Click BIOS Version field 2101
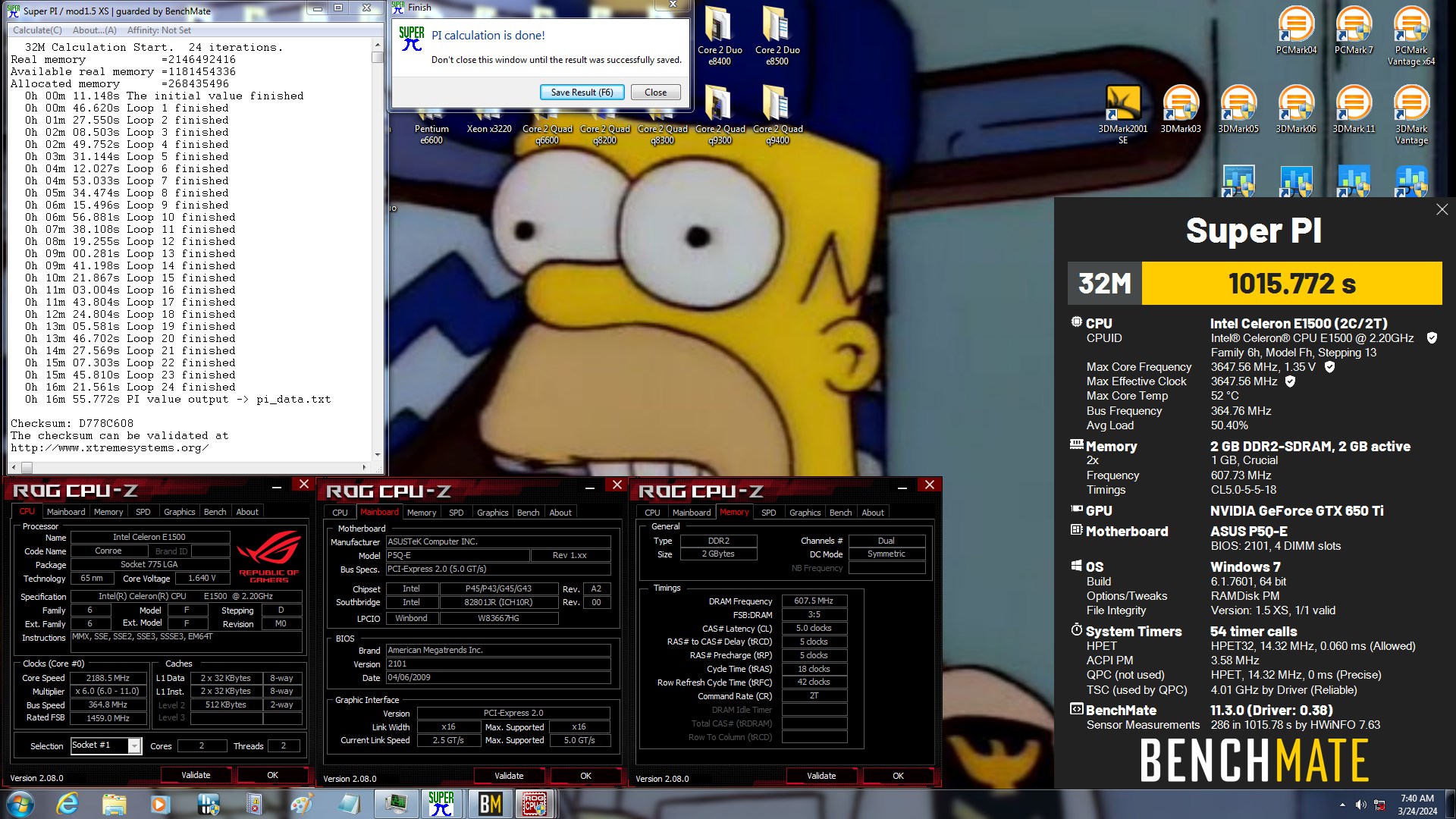 click(498, 664)
